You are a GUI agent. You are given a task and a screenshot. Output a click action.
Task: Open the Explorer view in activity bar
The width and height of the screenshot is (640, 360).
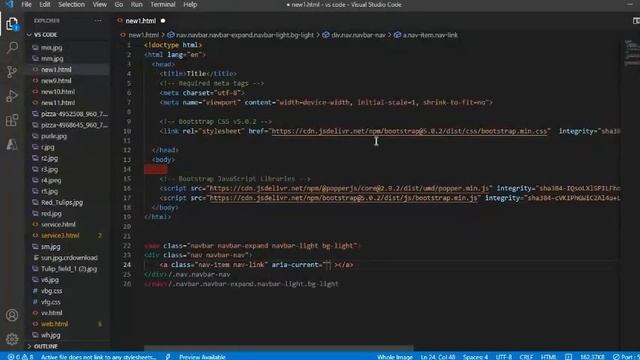pyautogui.click(x=12, y=24)
